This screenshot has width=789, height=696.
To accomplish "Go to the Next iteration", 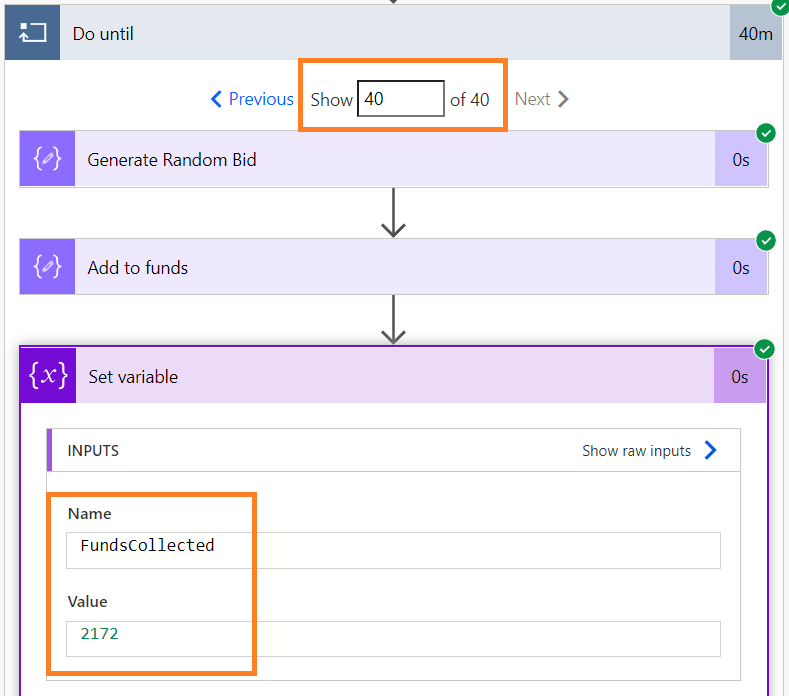I will 541,99.
